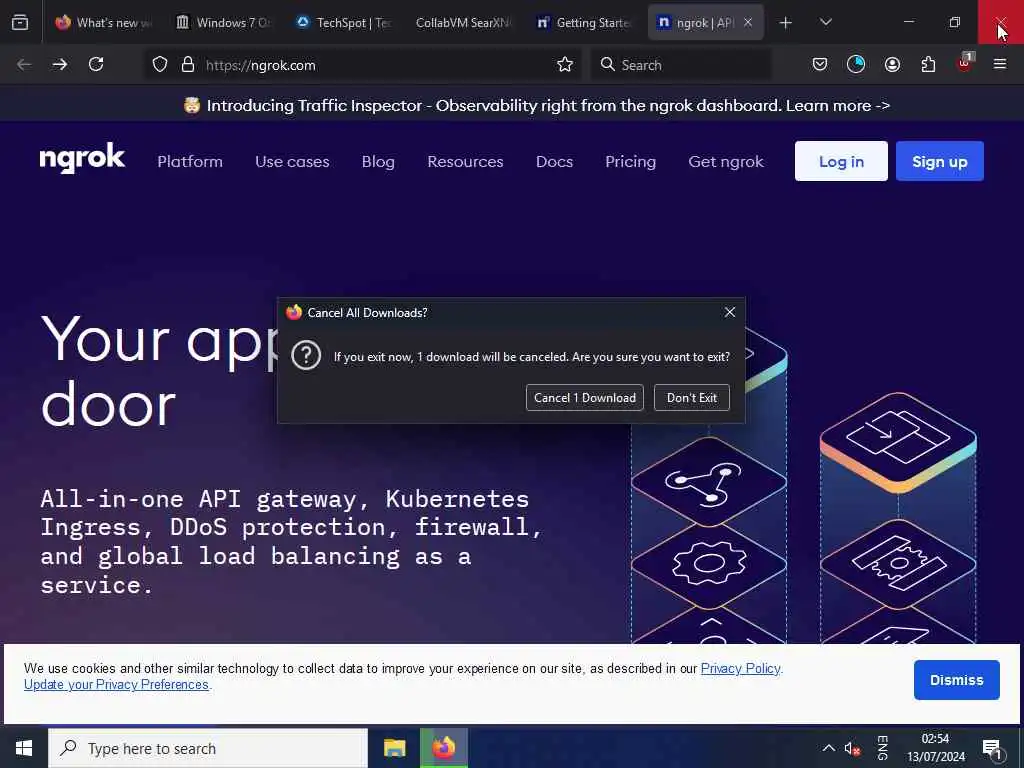Open File Explorer from the taskbar

click(x=394, y=748)
